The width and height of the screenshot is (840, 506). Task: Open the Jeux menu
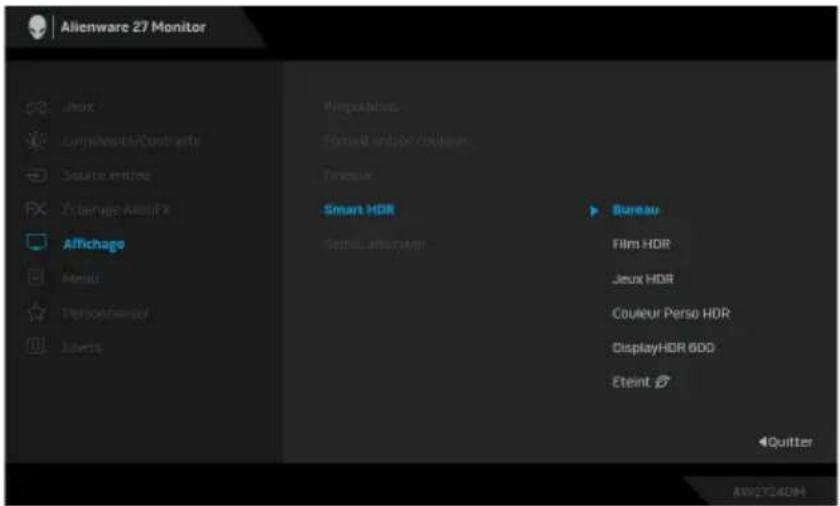pos(79,107)
